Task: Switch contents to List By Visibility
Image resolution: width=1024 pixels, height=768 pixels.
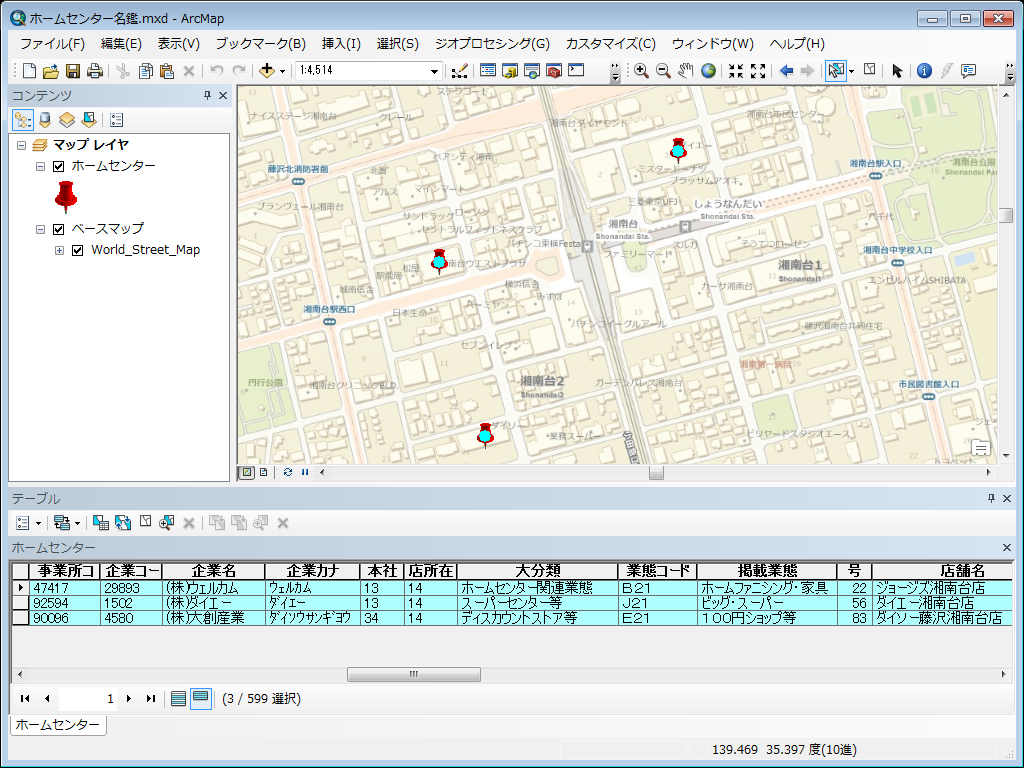Action: 67,120
